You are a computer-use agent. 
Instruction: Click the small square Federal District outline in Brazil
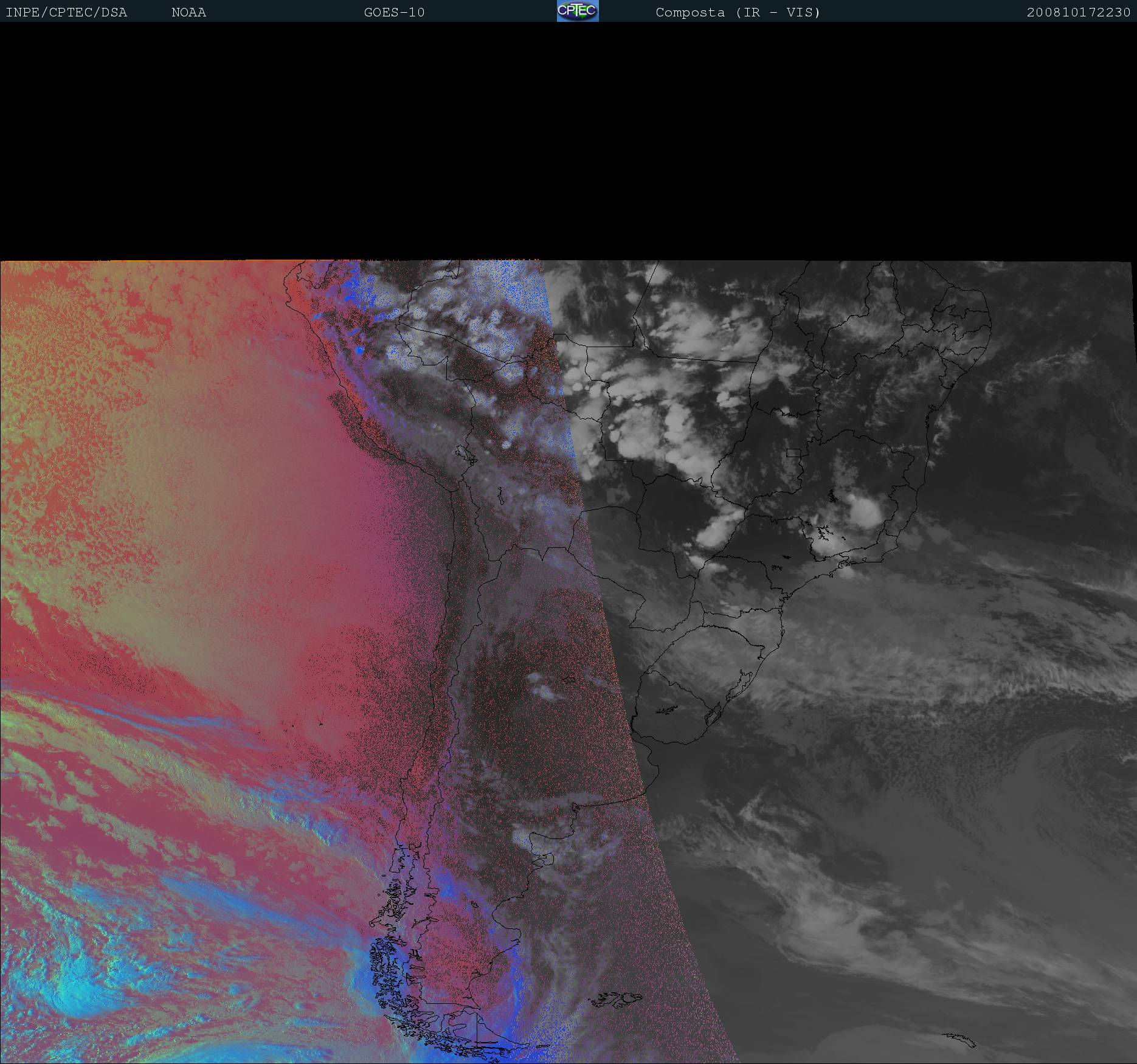click(793, 452)
